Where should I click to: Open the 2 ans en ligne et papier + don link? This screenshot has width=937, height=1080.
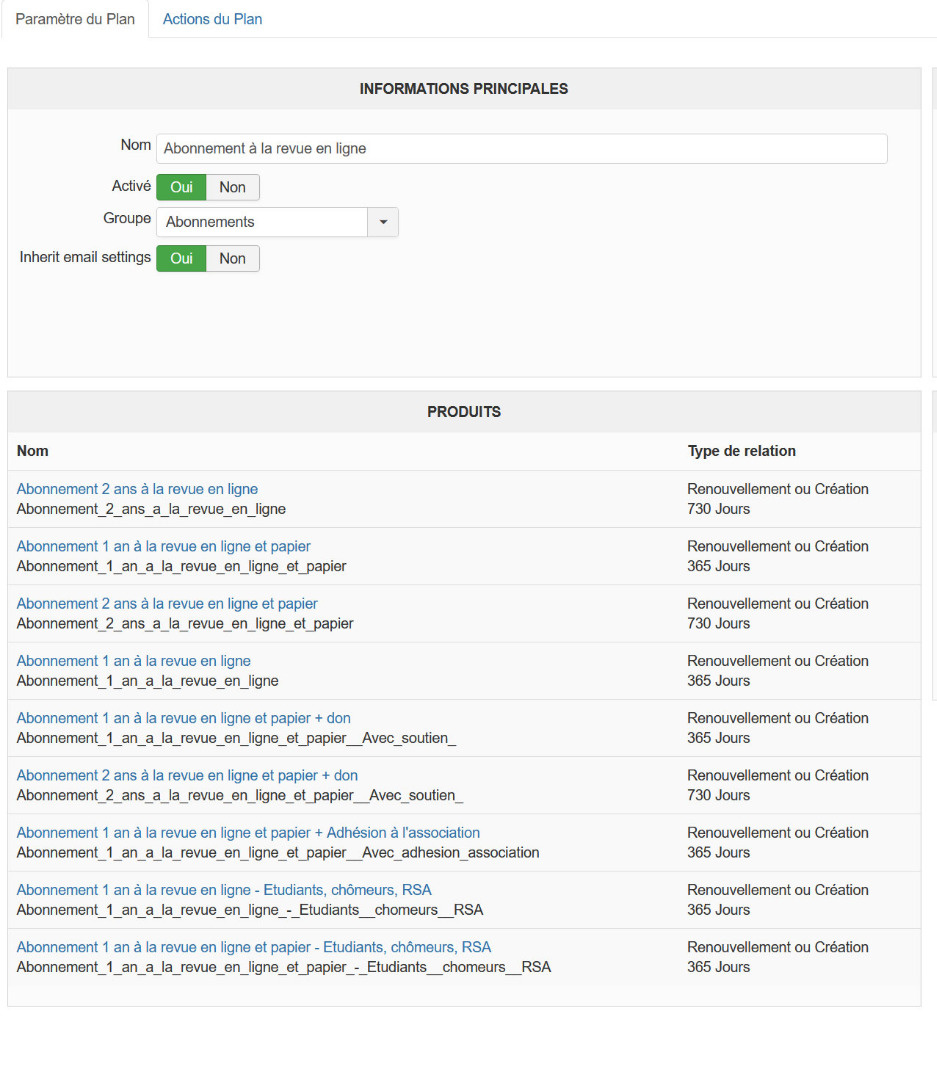(187, 775)
